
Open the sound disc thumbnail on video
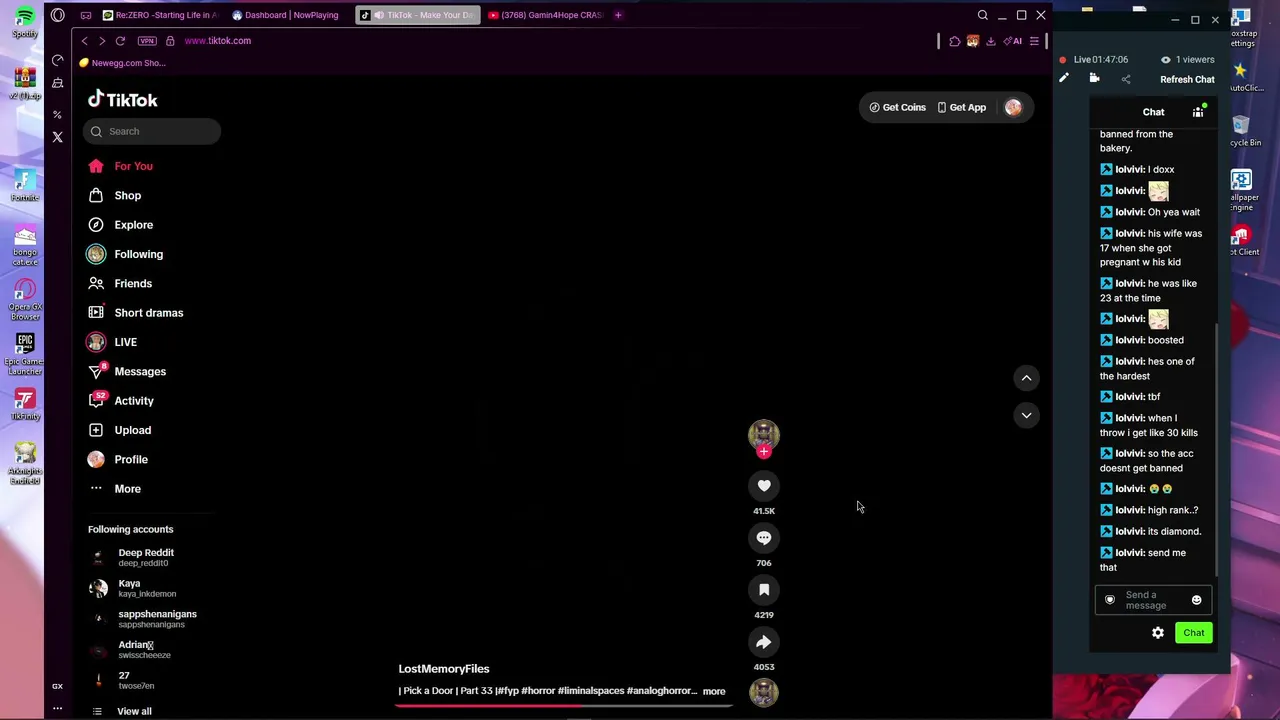point(764,692)
